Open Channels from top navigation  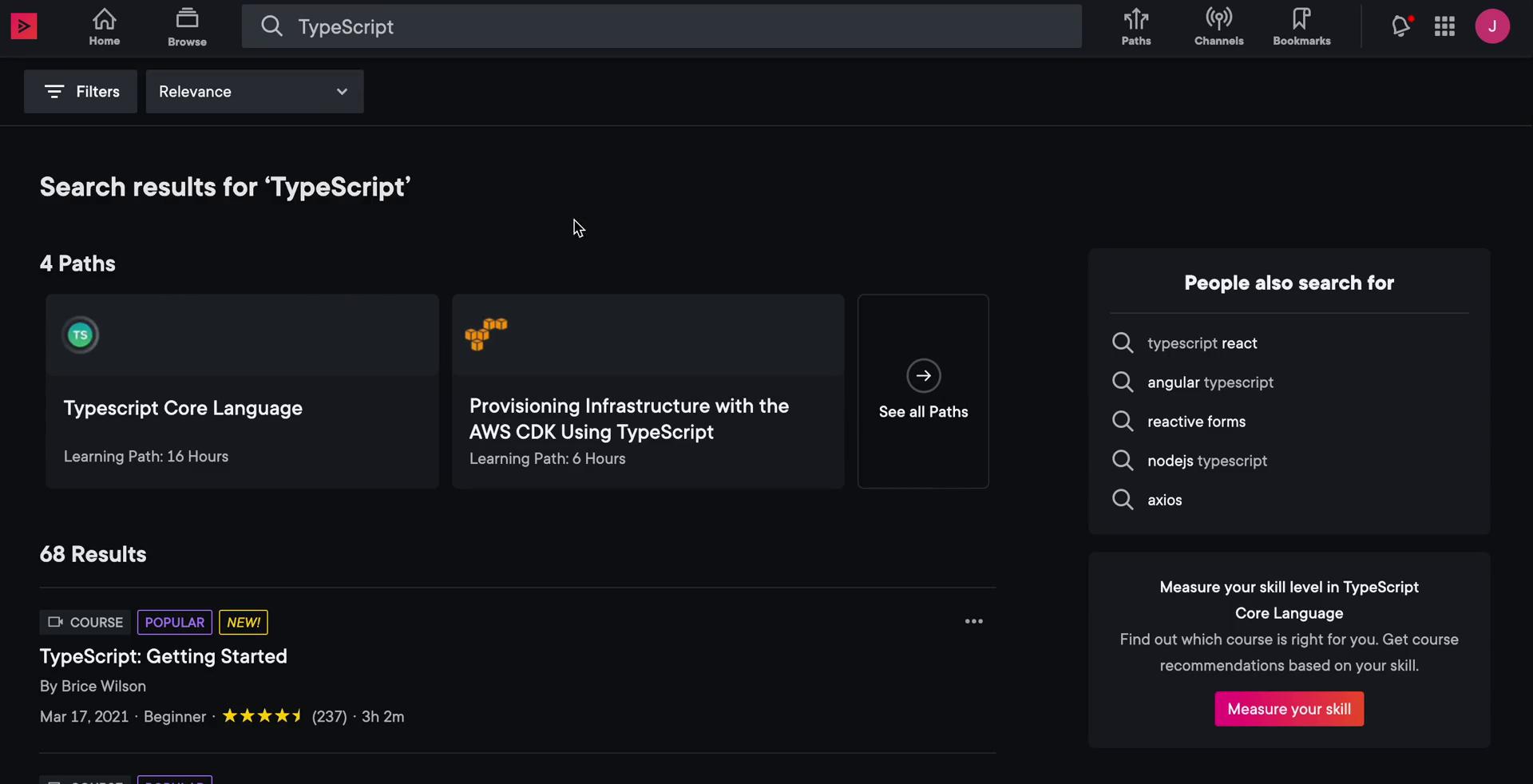(1218, 26)
